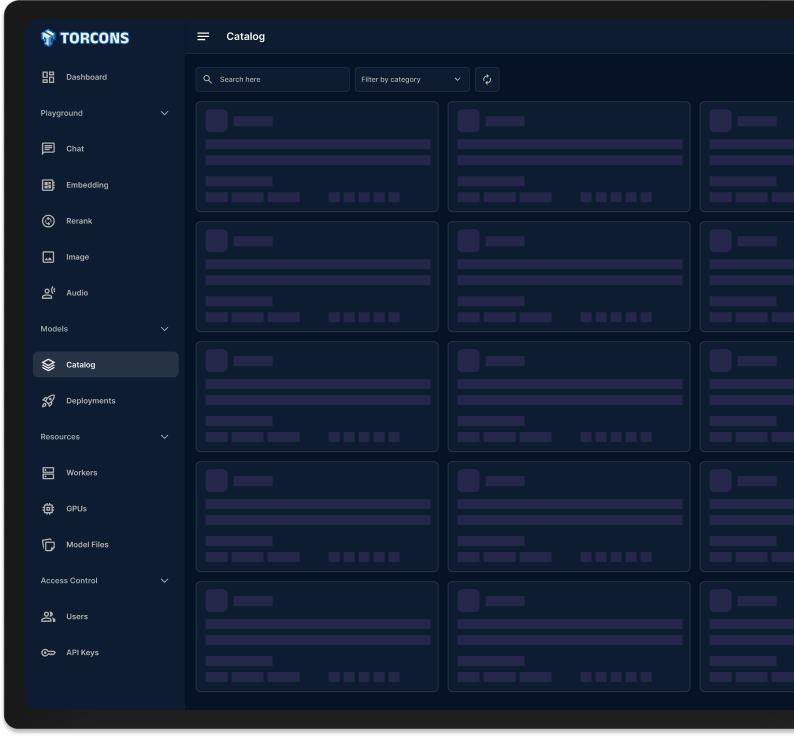Open Audio using its voice icon

[x=48, y=293]
